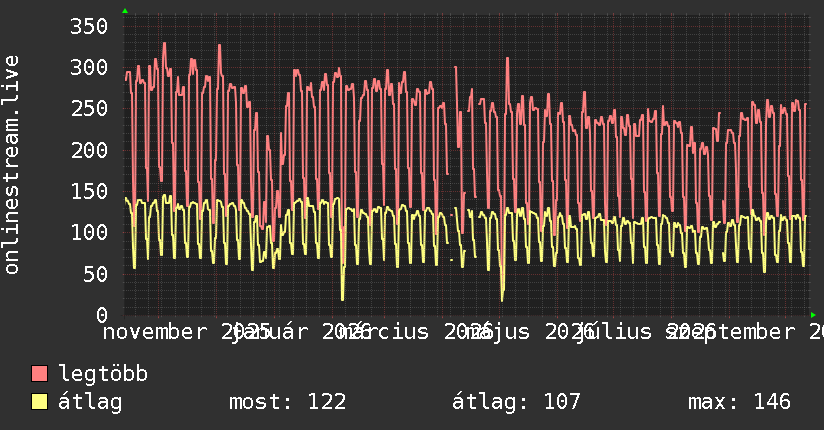The height and width of the screenshot is (430, 824).
Task: Click the 'átlag: 107' statistic
Action: point(516,402)
